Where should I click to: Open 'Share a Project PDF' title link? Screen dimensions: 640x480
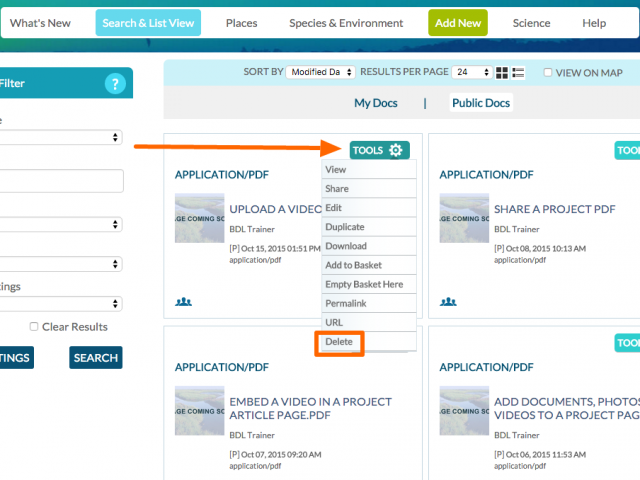click(555, 209)
